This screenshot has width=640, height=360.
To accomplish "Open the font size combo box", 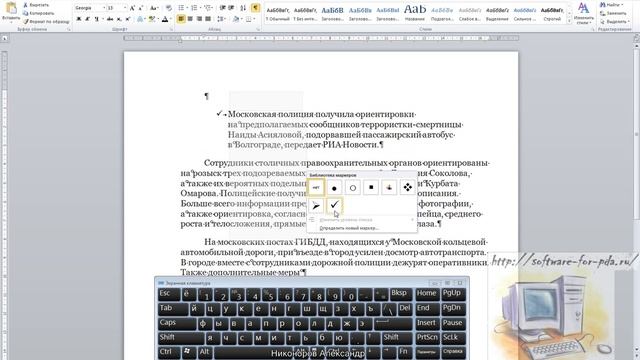I will tap(117, 8).
